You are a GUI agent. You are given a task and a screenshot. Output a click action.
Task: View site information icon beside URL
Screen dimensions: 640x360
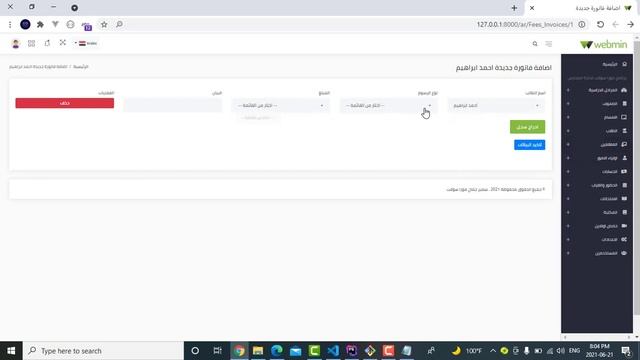pyautogui.click(x=582, y=24)
